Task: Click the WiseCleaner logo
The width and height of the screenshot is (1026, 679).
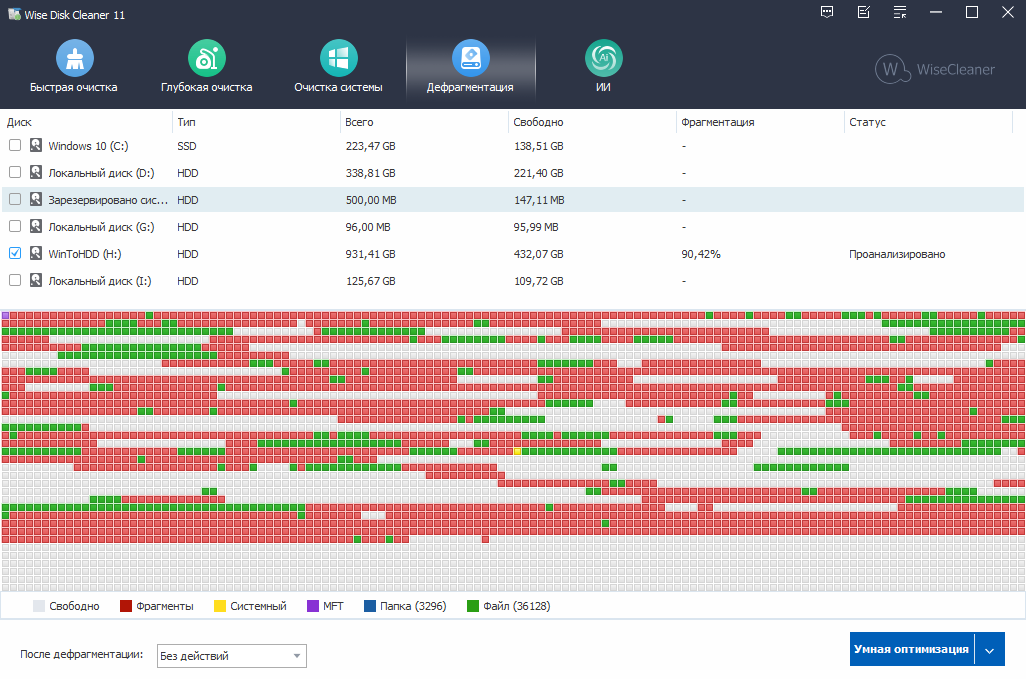Action: pos(935,69)
